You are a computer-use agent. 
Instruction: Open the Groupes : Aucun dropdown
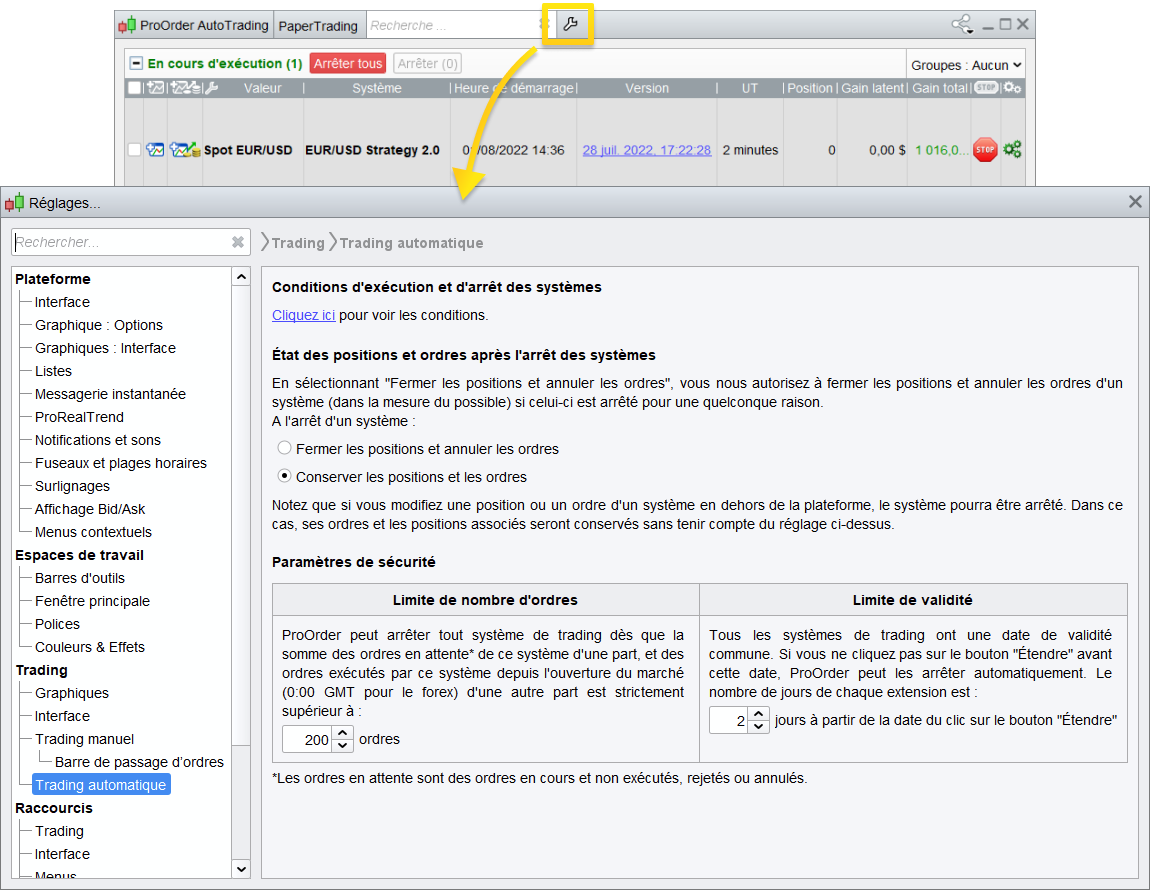[x=966, y=65]
